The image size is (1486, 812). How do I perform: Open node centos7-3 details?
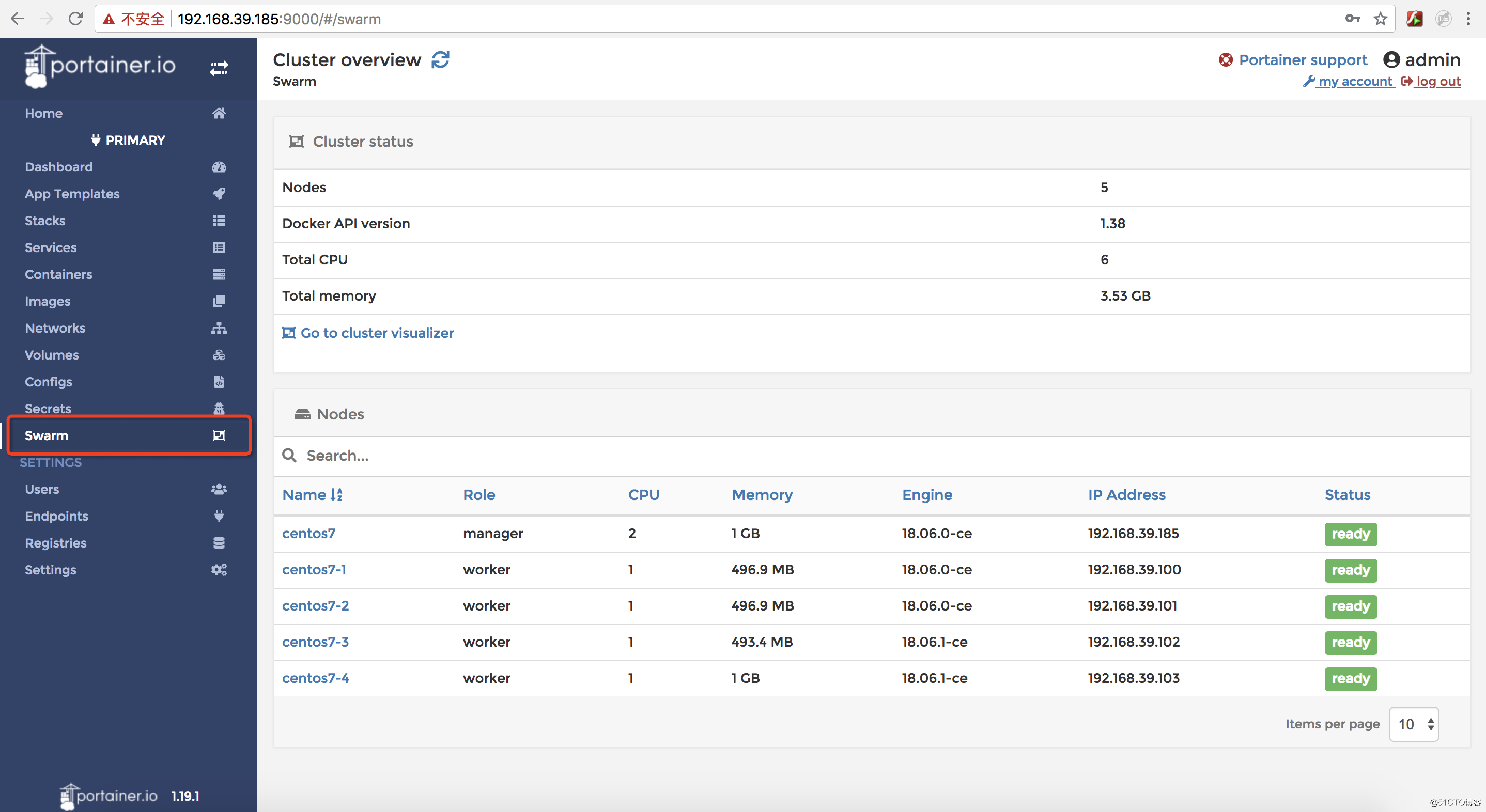click(x=316, y=642)
